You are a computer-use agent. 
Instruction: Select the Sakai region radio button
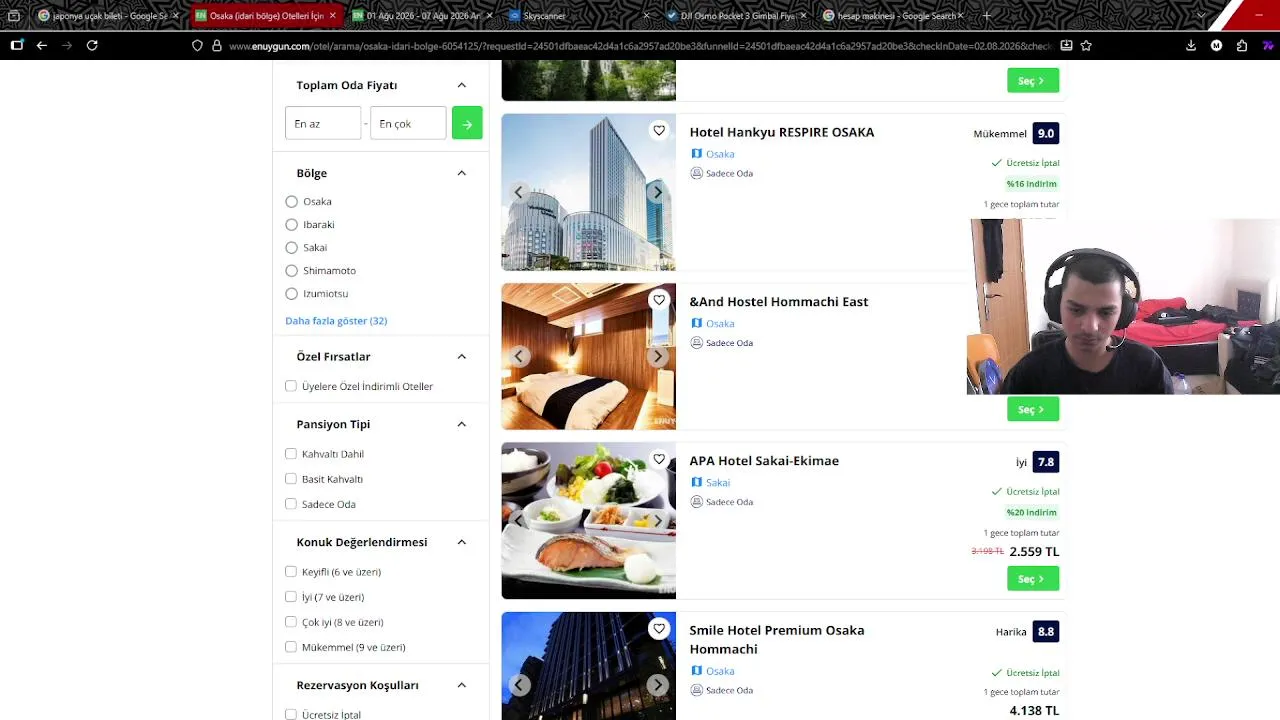tap(292, 247)
